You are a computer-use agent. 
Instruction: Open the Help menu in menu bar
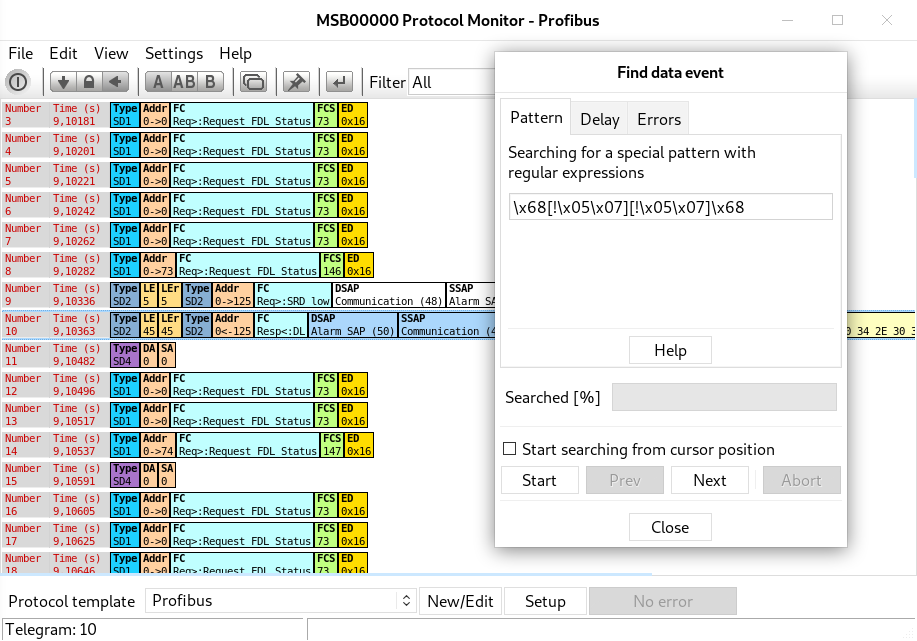point(235,54)
